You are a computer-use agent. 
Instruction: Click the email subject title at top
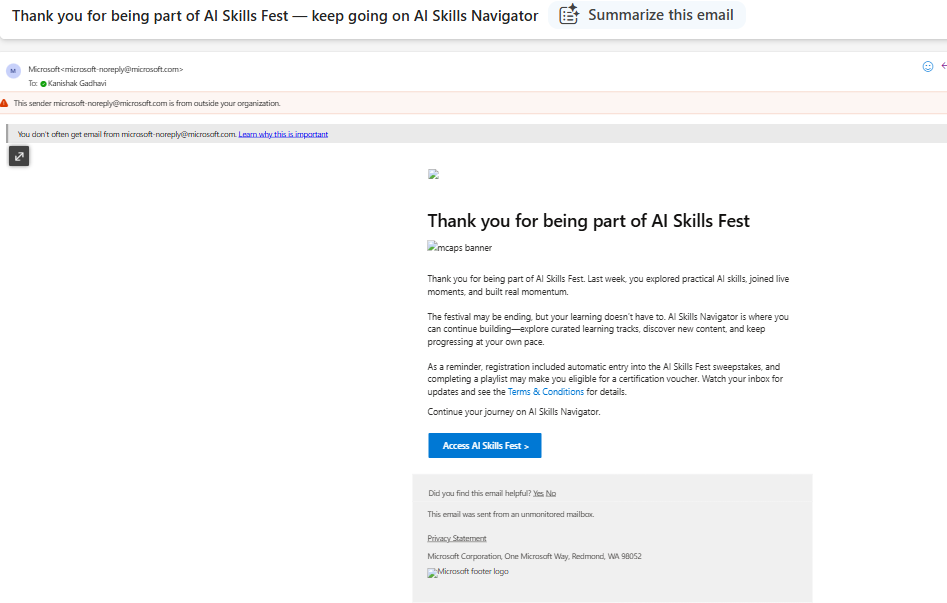click(x=275, y=16)
